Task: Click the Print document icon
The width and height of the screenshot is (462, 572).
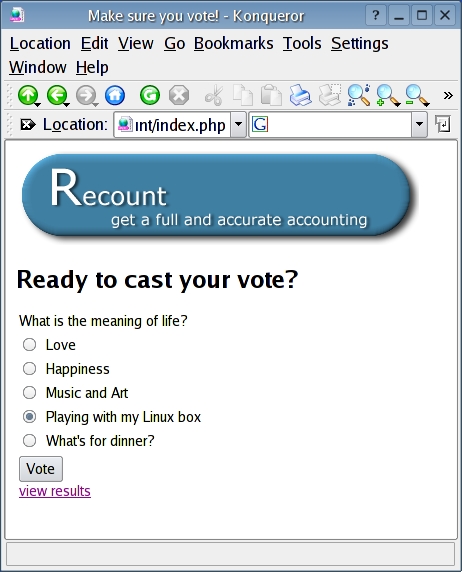Action: (300, 95)
